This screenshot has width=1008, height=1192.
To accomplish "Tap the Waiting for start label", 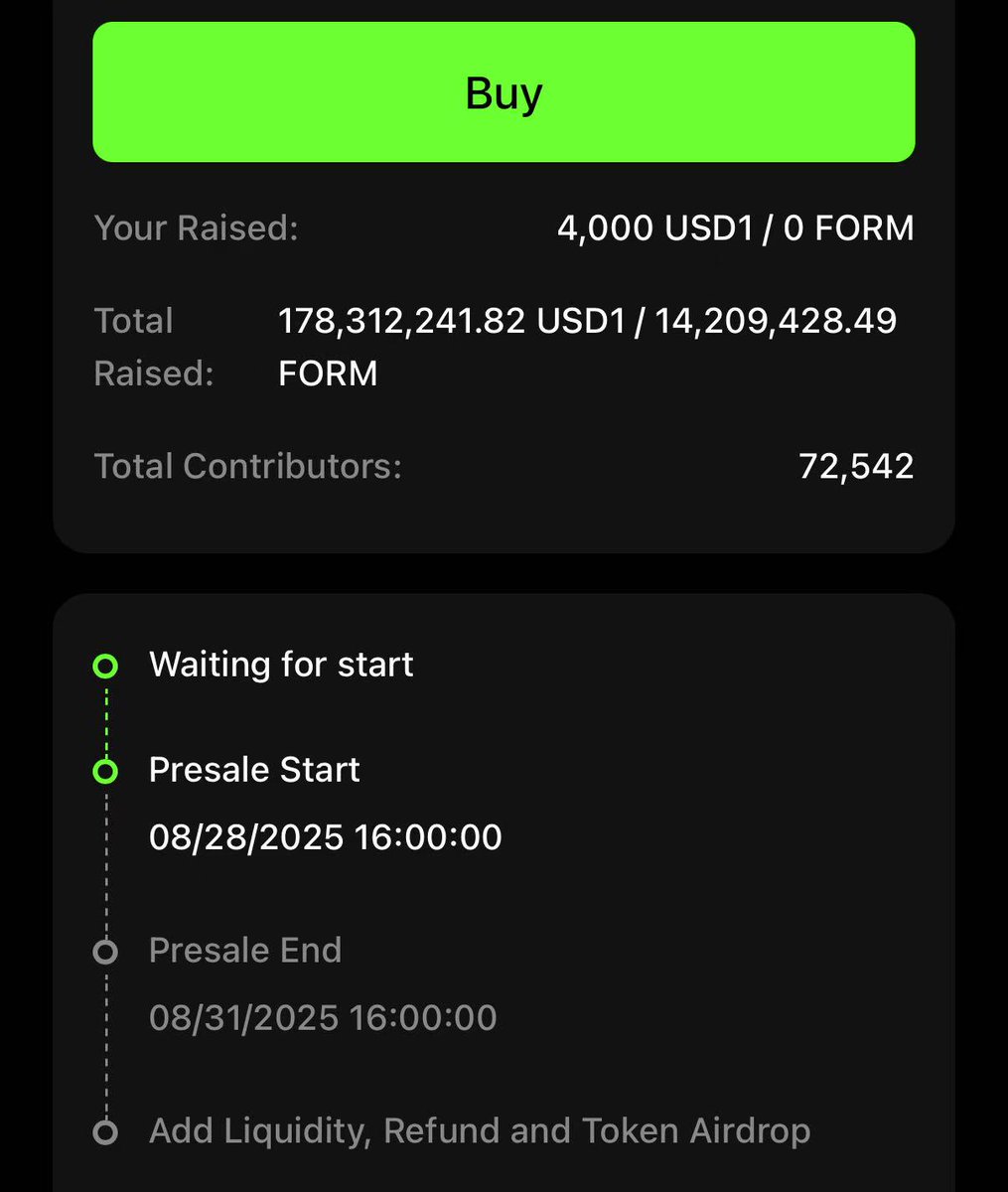I will click(x=281, y=664).
